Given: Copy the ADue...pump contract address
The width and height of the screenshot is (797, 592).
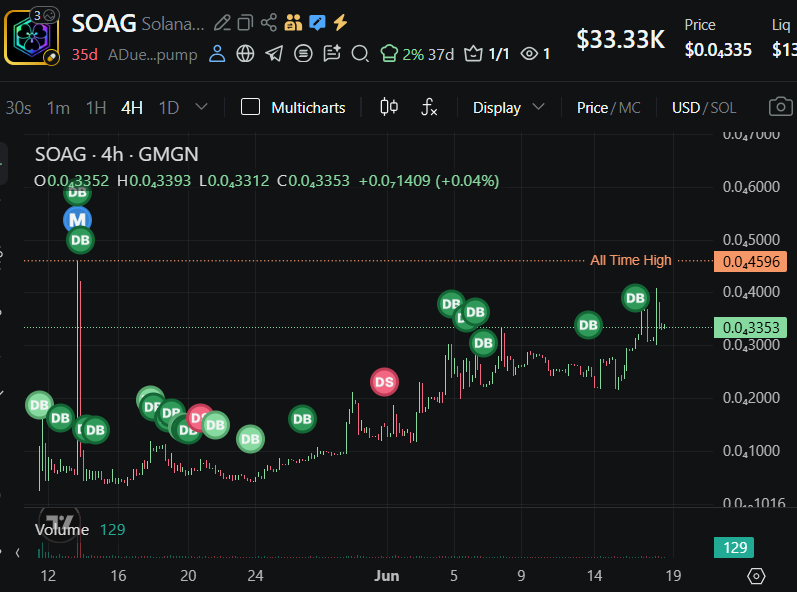Looking at the screenshot, I should [152, 54].
